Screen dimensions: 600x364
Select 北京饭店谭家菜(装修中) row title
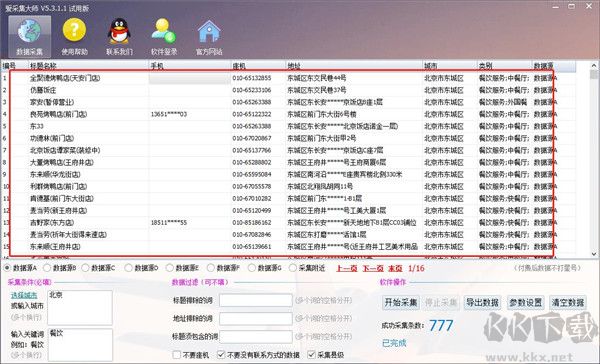65,150
